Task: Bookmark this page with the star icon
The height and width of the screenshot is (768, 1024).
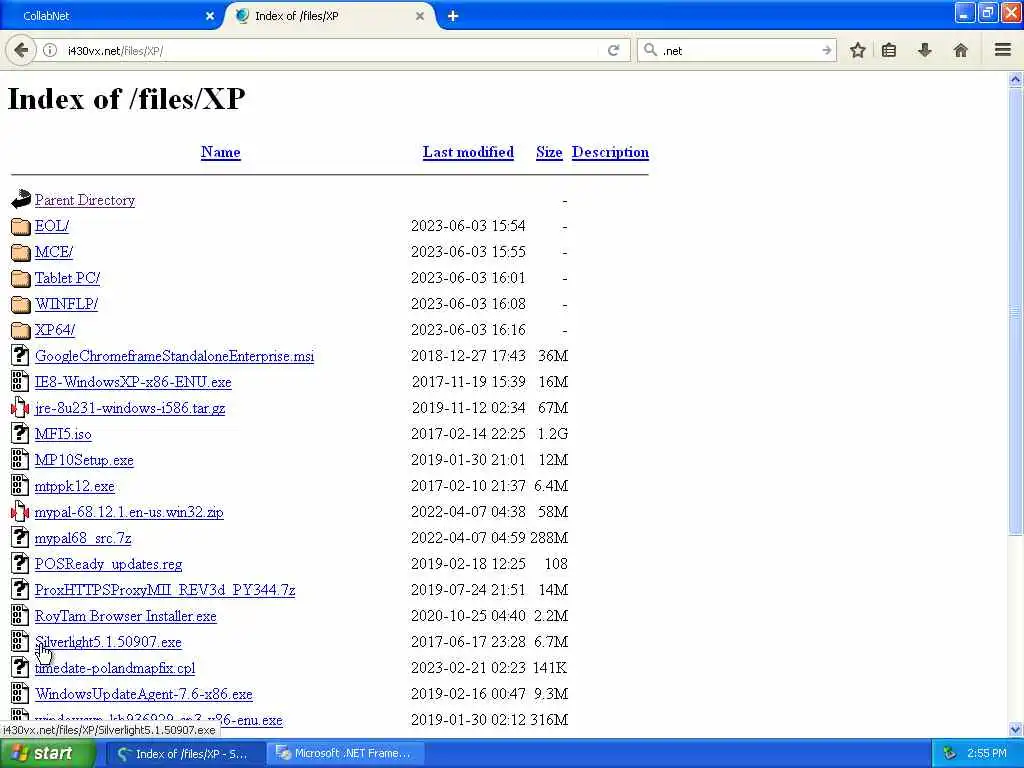Action: click(857, 50)
